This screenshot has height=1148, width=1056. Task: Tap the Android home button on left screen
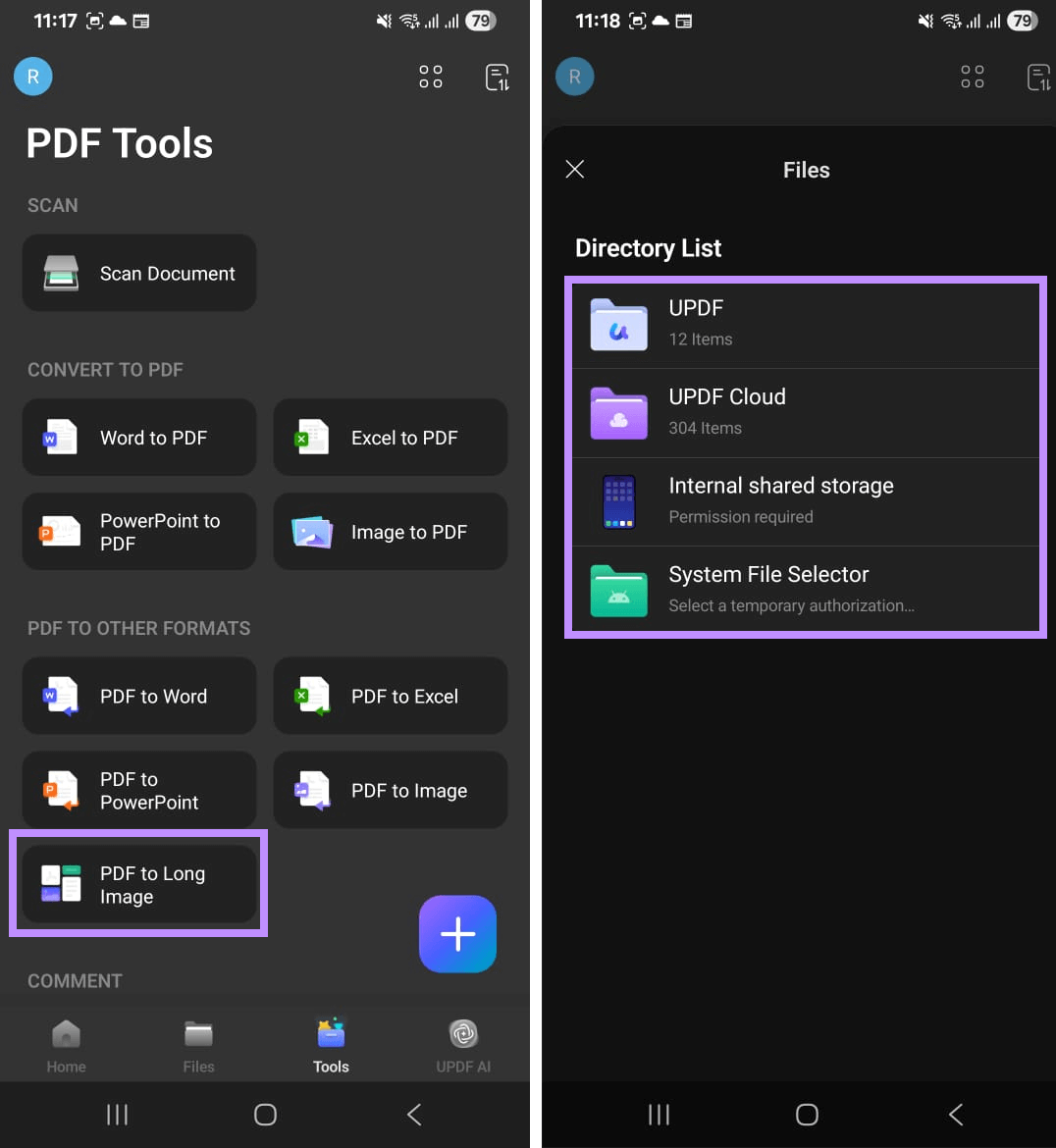click(x=265, y=1115)
